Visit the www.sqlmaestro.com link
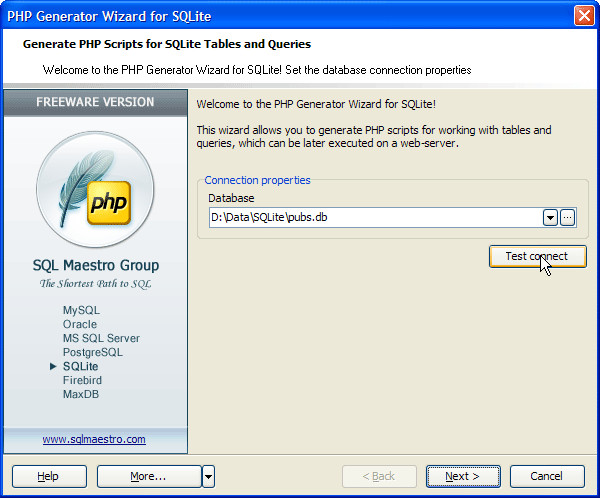600x498 pixels. (x=94, y=439)
